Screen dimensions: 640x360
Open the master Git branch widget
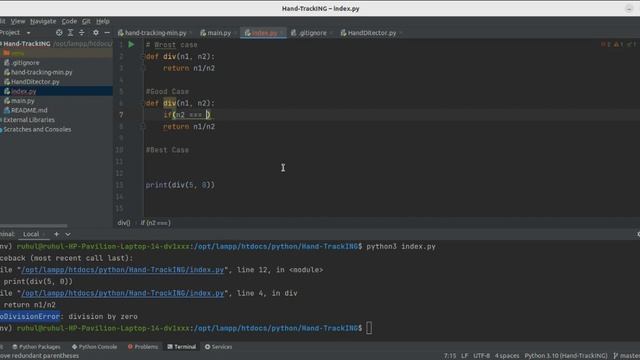coord(627,356)
